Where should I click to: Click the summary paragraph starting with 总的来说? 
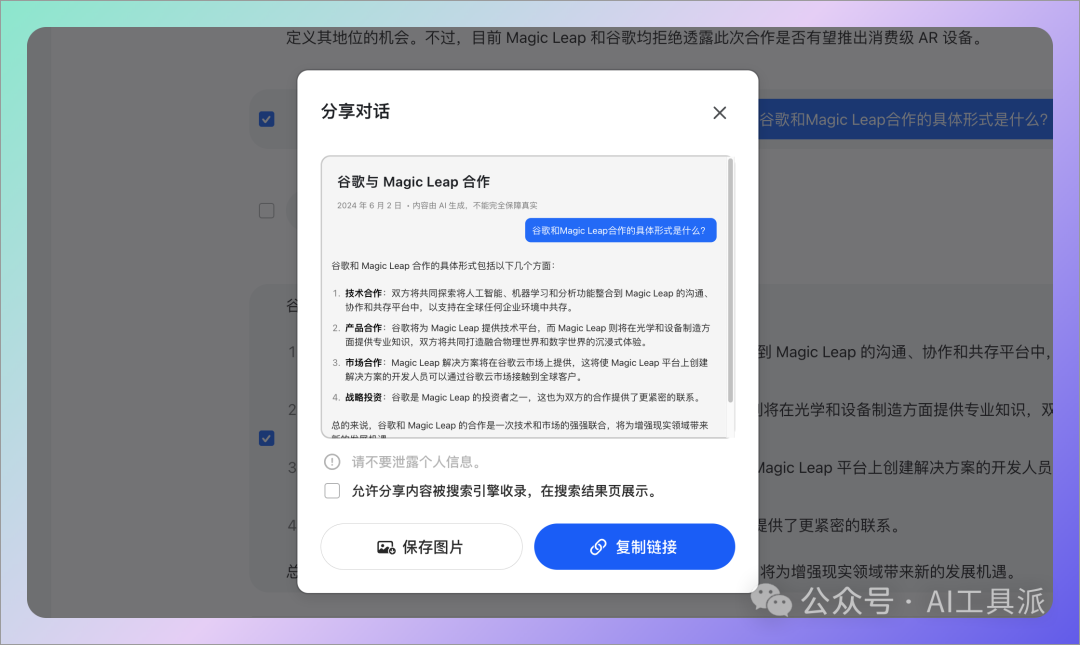click(520, 431)
